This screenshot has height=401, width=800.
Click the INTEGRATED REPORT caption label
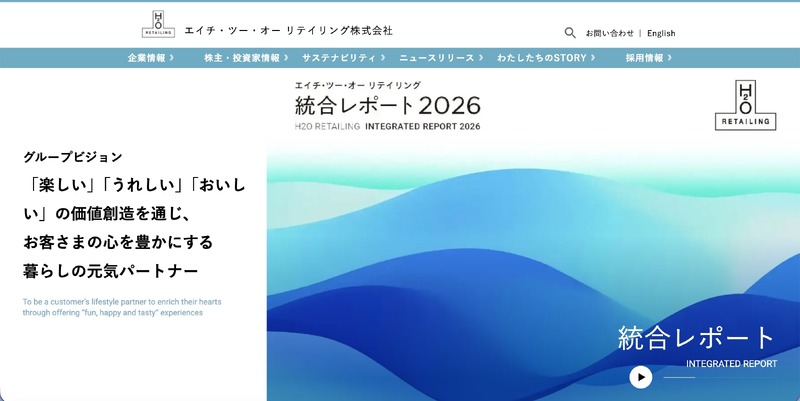click(731, 364)
